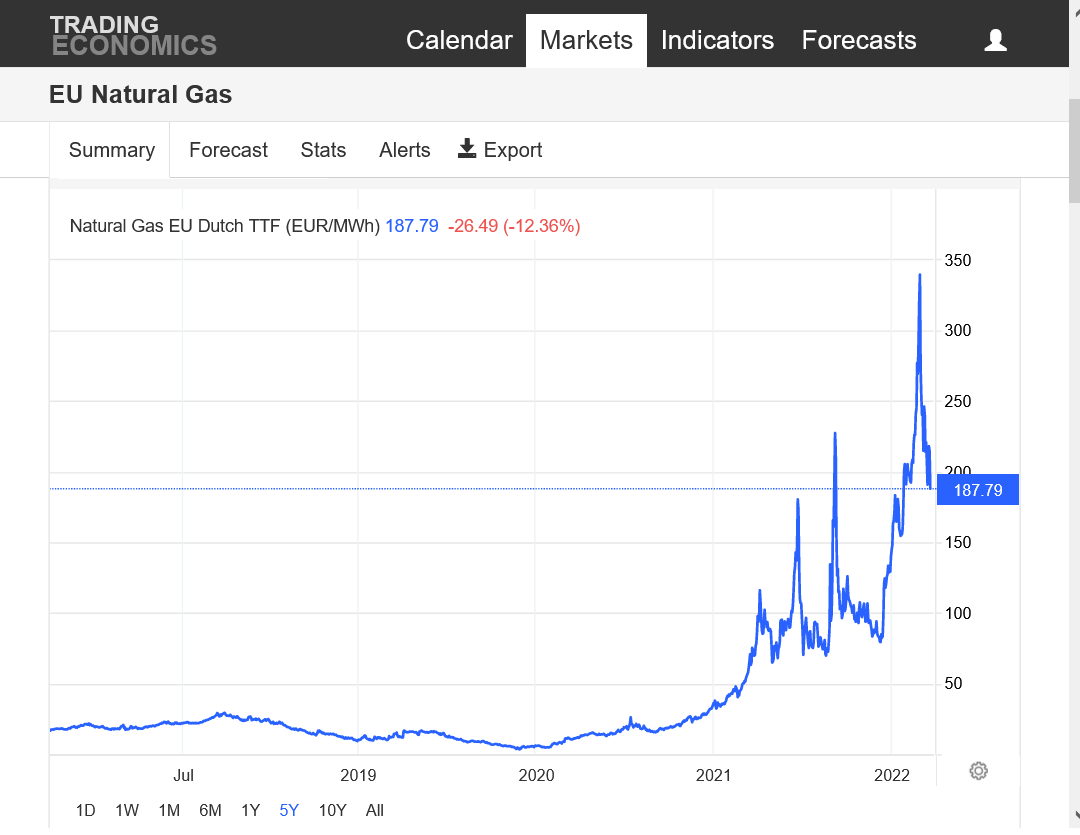Go to the Markets menu
The image size is (1080, 835).
click(x=586, y=40)
